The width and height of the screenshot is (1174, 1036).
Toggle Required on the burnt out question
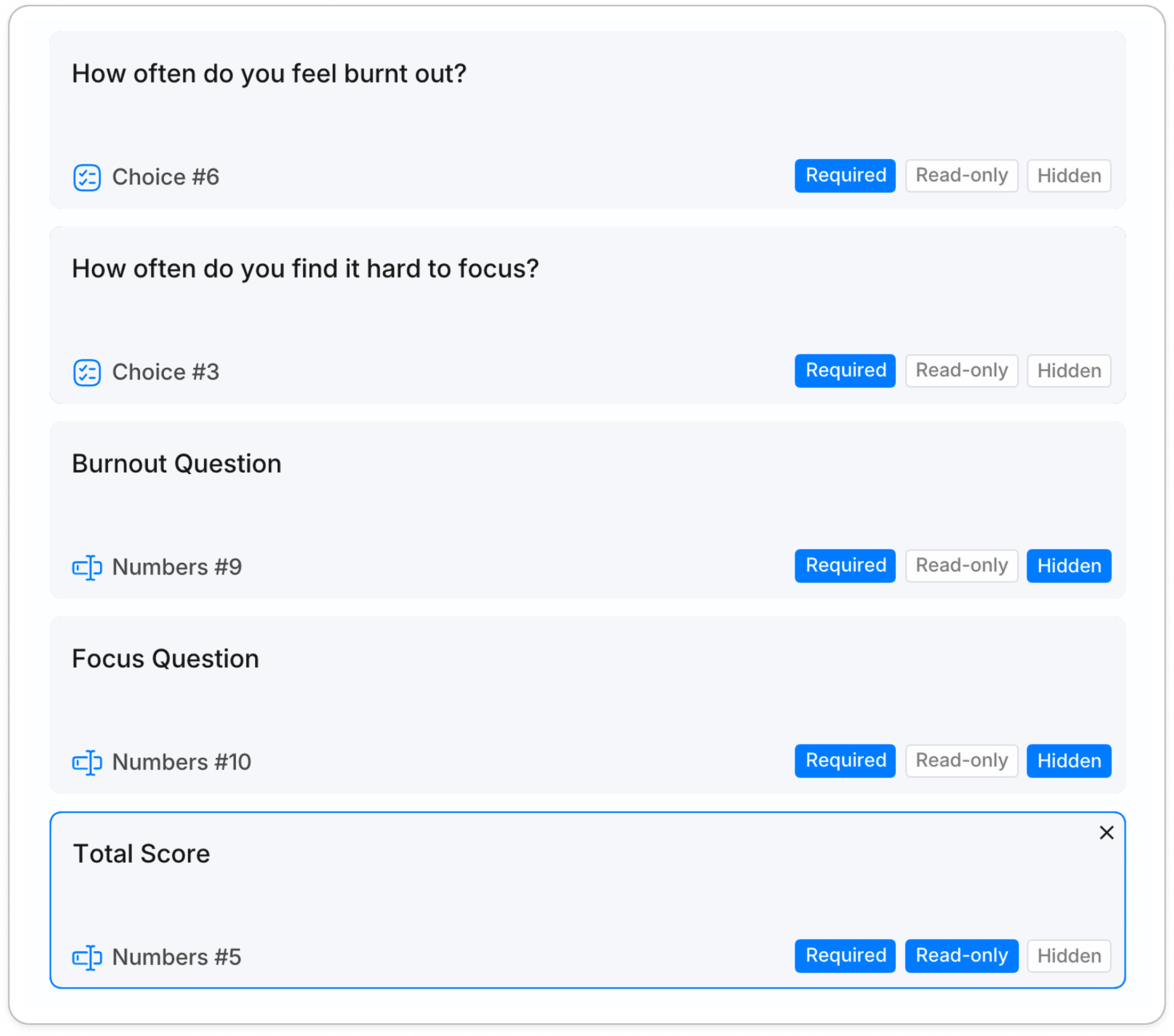[845, 176]
